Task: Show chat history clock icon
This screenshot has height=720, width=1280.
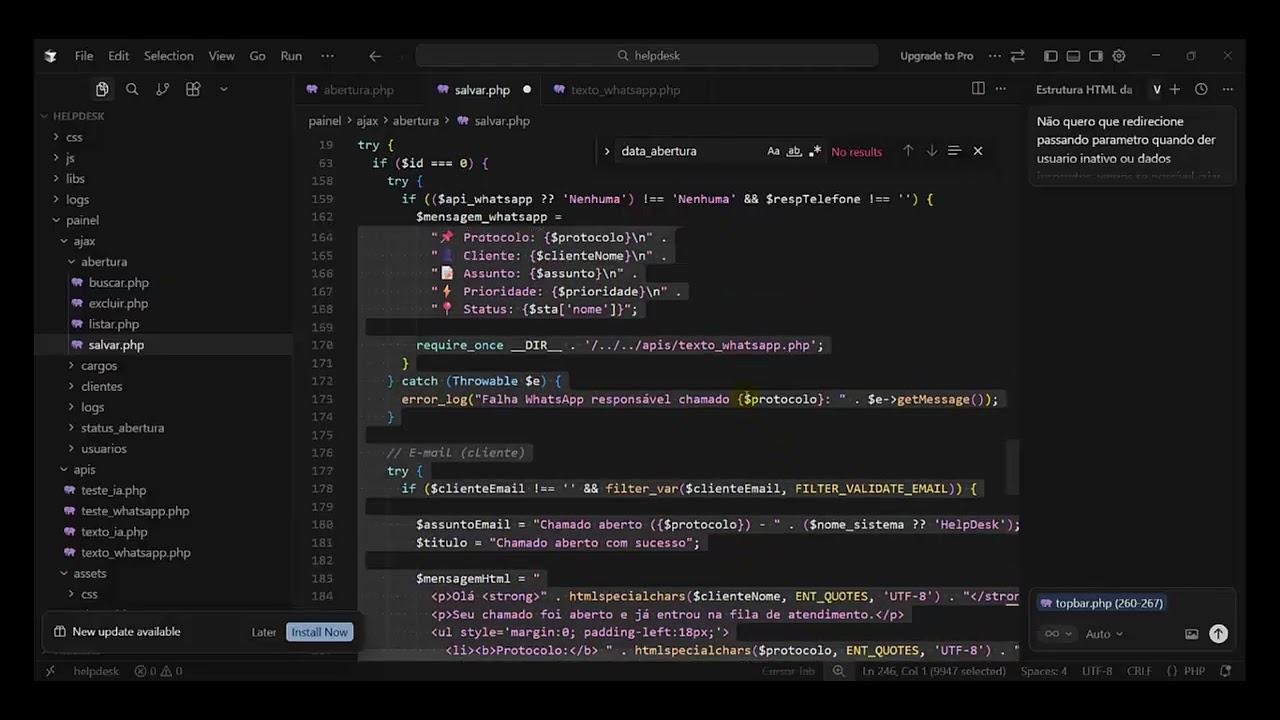Action: tap(1201, 89)
